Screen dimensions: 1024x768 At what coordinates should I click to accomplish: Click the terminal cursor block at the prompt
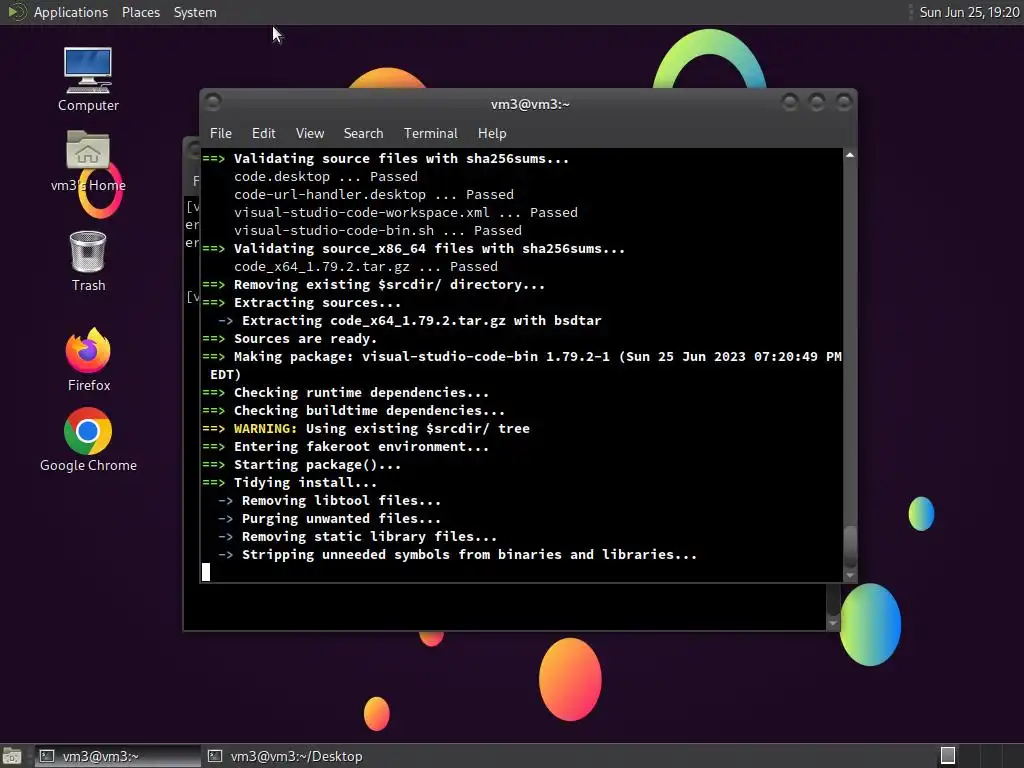(206, 572)
